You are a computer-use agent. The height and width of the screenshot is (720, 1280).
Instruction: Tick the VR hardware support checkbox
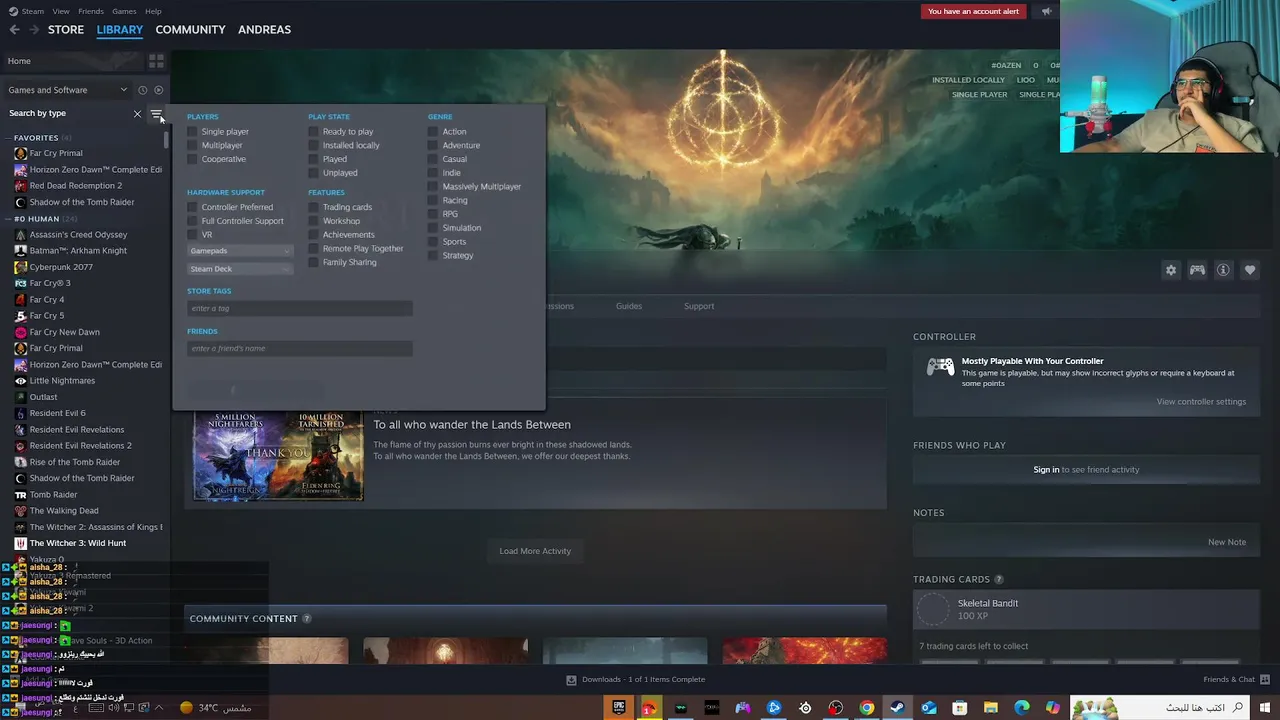(x=193, y=235)
